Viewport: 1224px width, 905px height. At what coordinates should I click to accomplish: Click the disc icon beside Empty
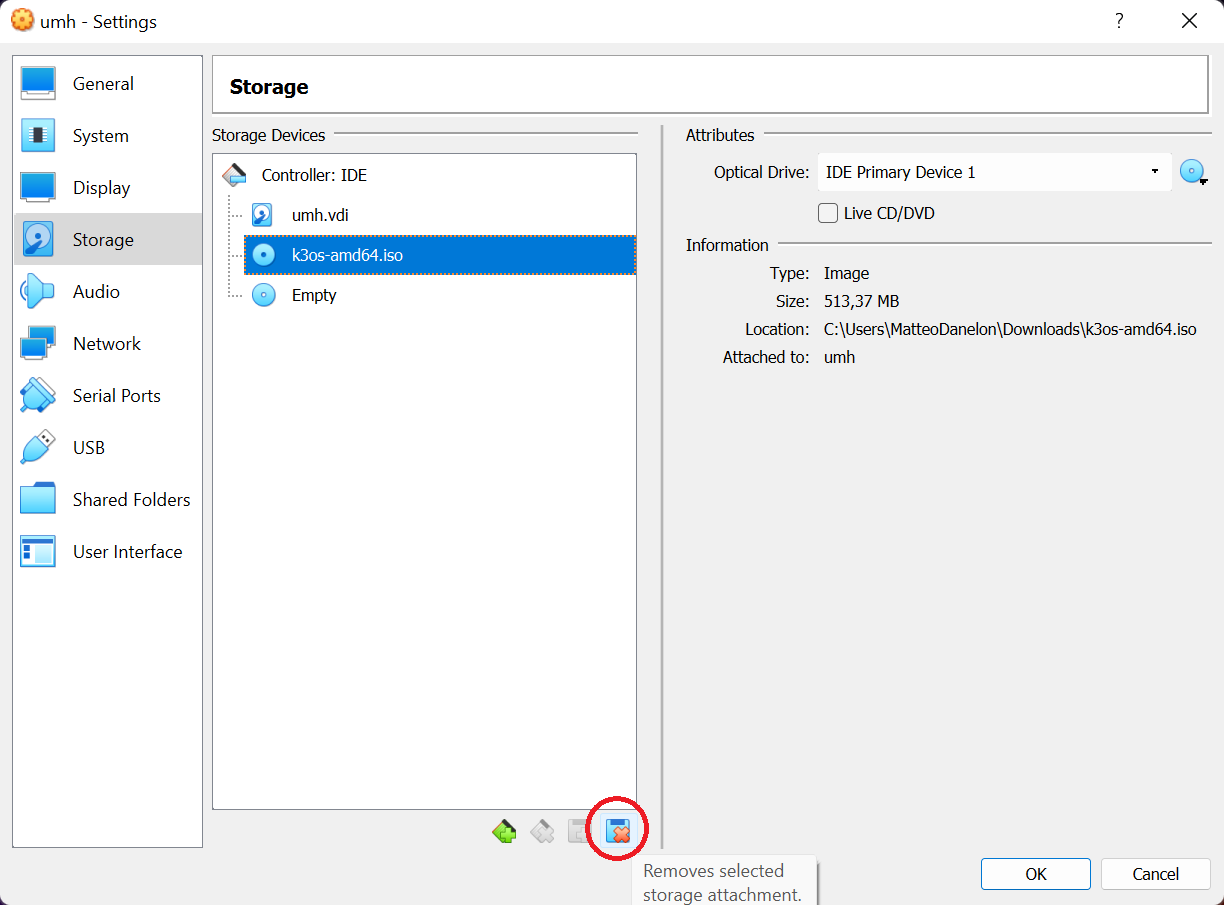pos(264,295)
